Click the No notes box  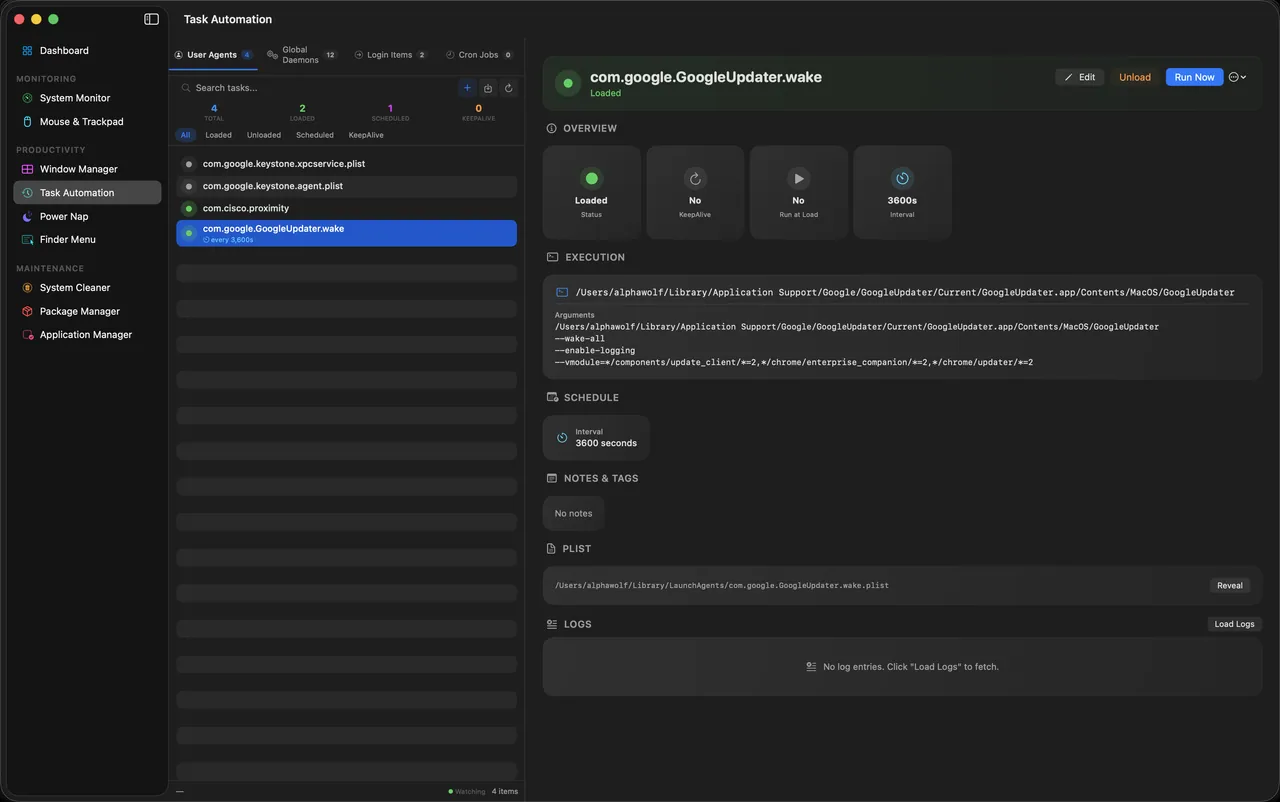(x=573, y=513)
